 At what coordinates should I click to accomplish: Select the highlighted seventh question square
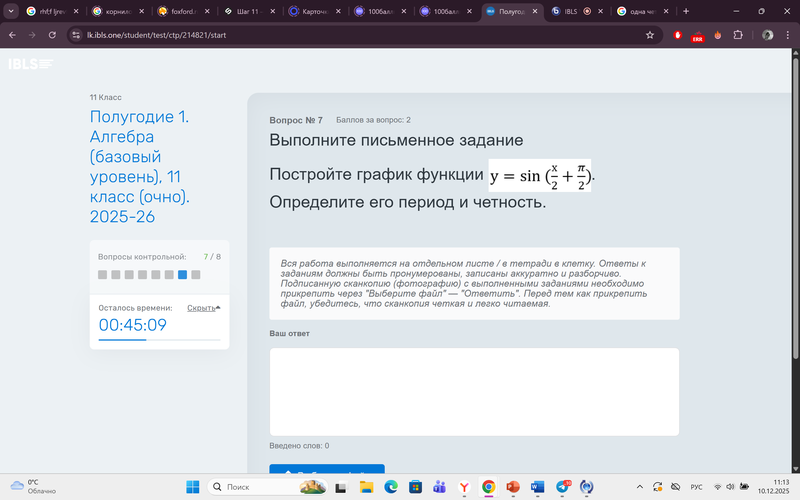183,274
